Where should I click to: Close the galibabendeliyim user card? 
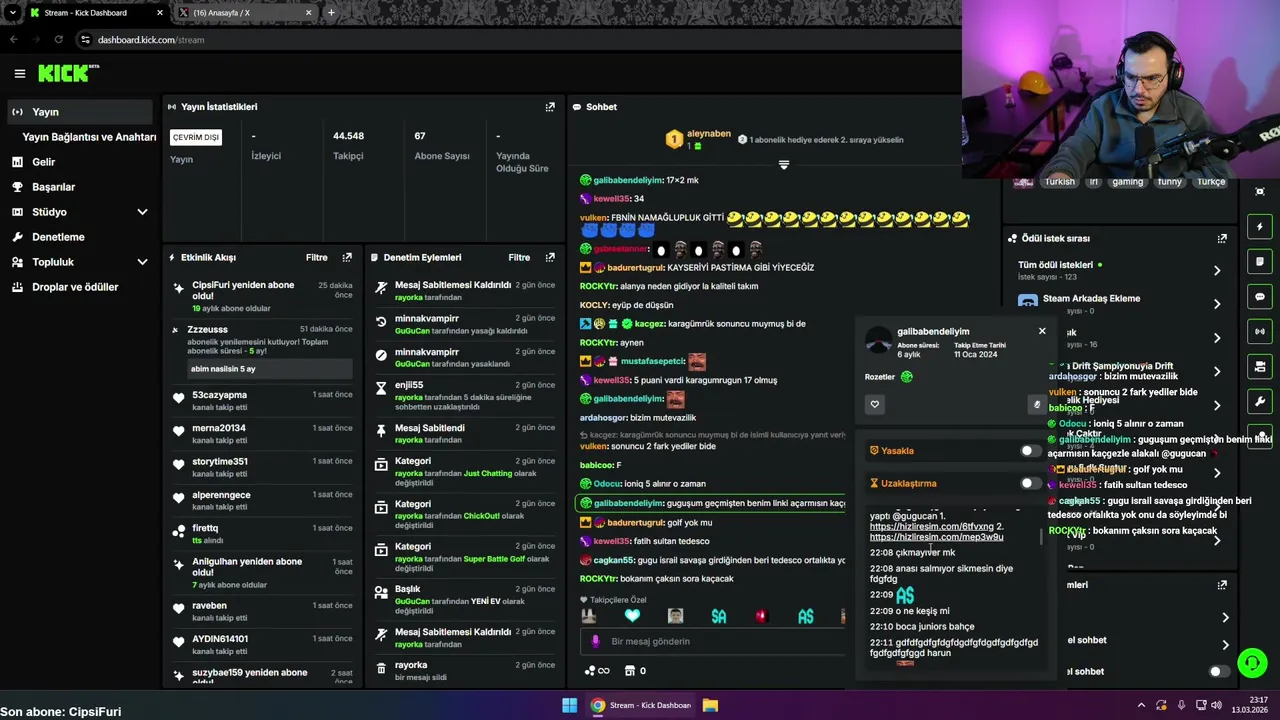(x=1042, y=331)
